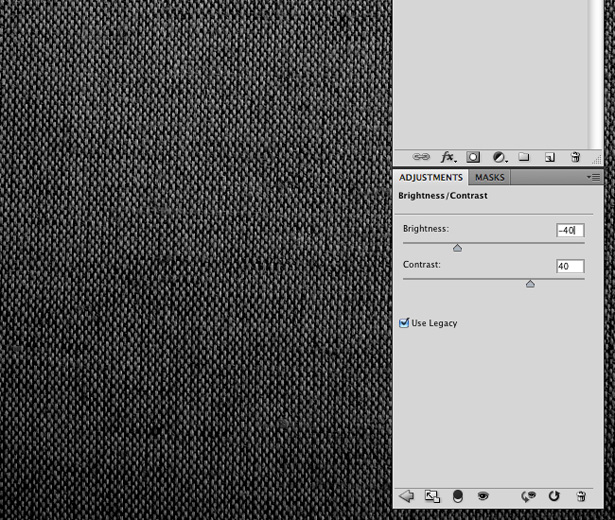
Task: Add a layer mask
Action: [473, 157]
